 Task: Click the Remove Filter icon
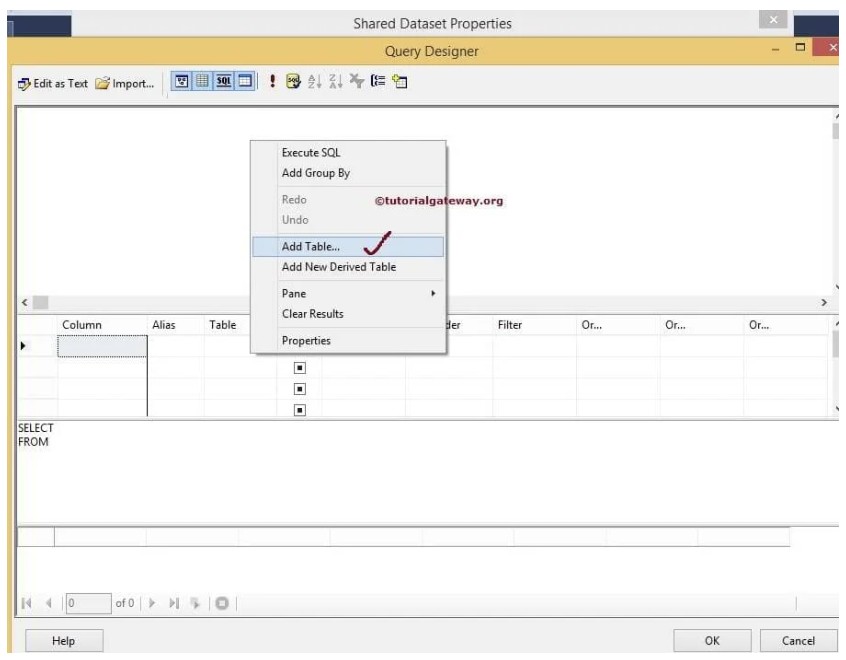[x=357, y=81]
